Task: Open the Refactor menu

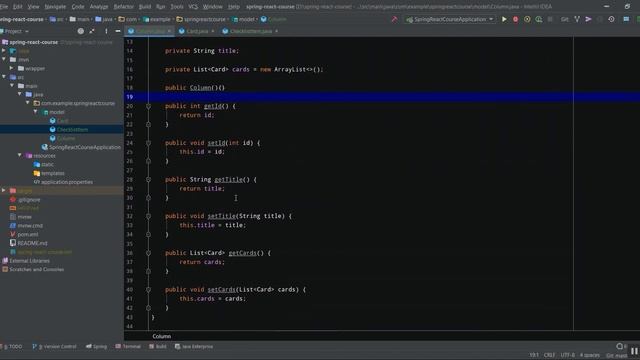Action: tap(123, 7)
